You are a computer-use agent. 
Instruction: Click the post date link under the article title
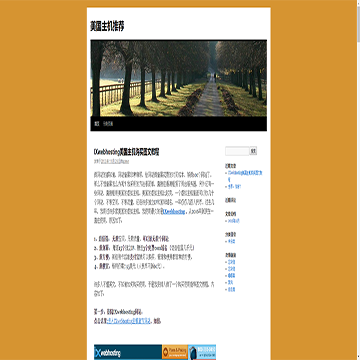pos(110,161)
